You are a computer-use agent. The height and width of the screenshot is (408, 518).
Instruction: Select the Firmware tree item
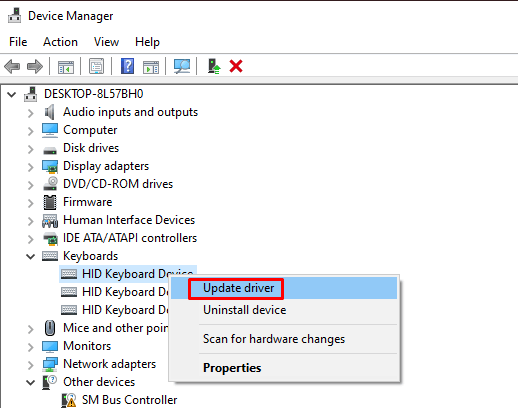[88, 202]
